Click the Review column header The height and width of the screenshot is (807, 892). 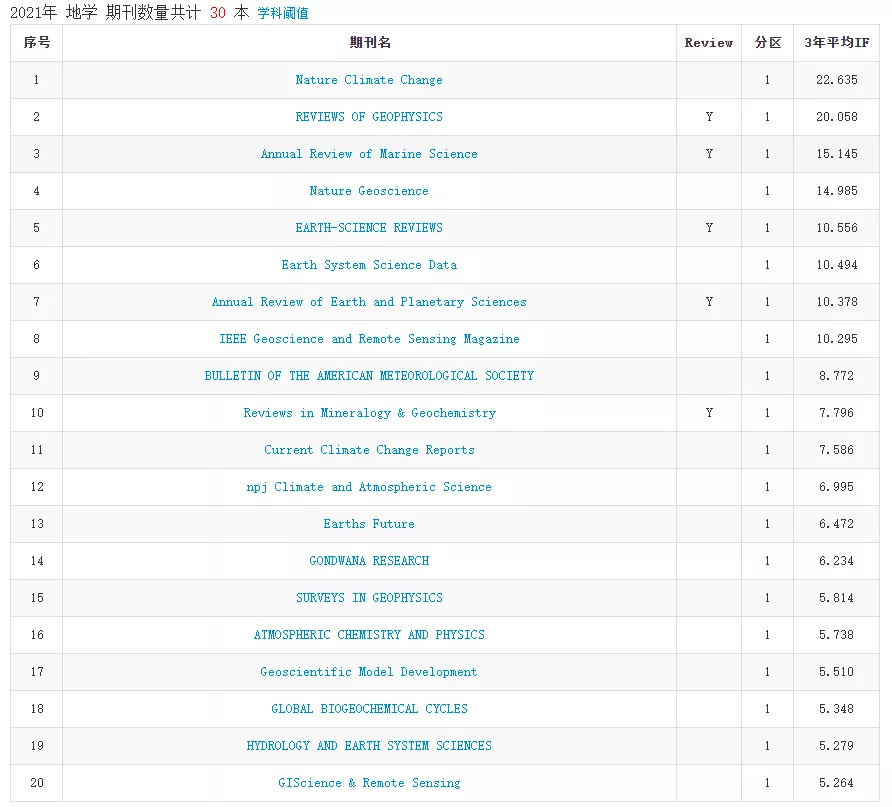708,43
